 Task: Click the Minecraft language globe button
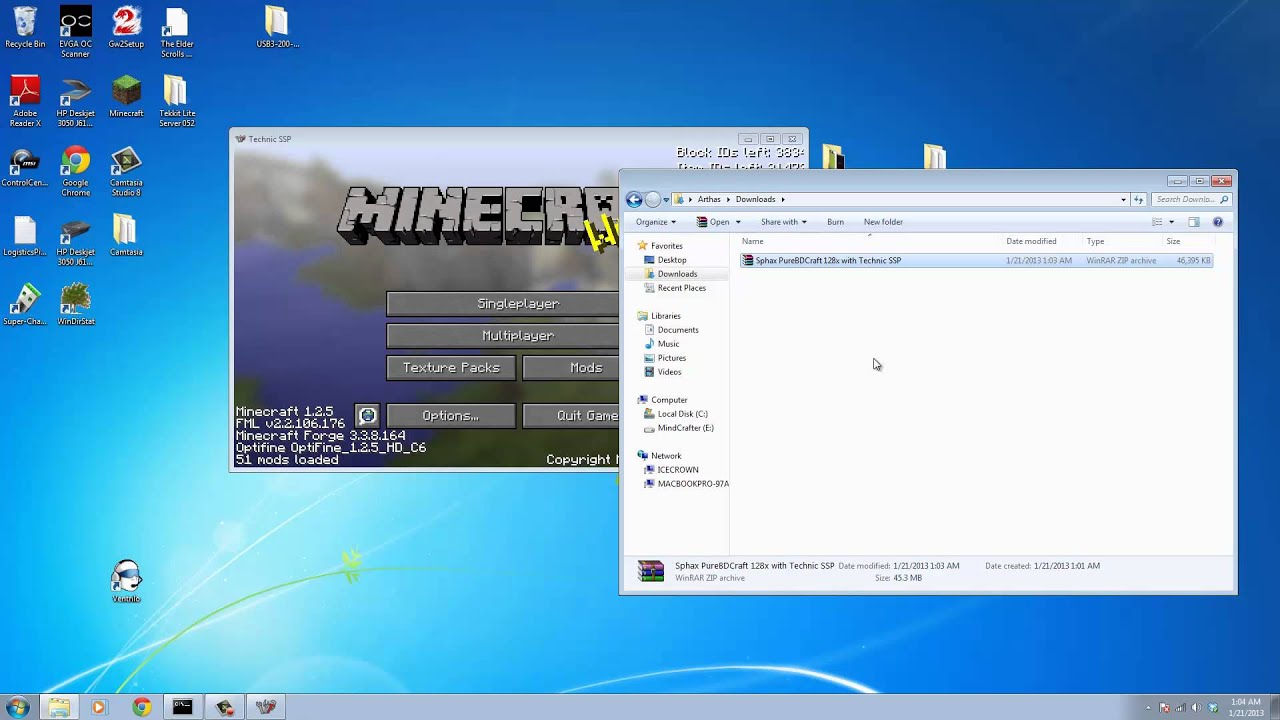pos(368,415)
